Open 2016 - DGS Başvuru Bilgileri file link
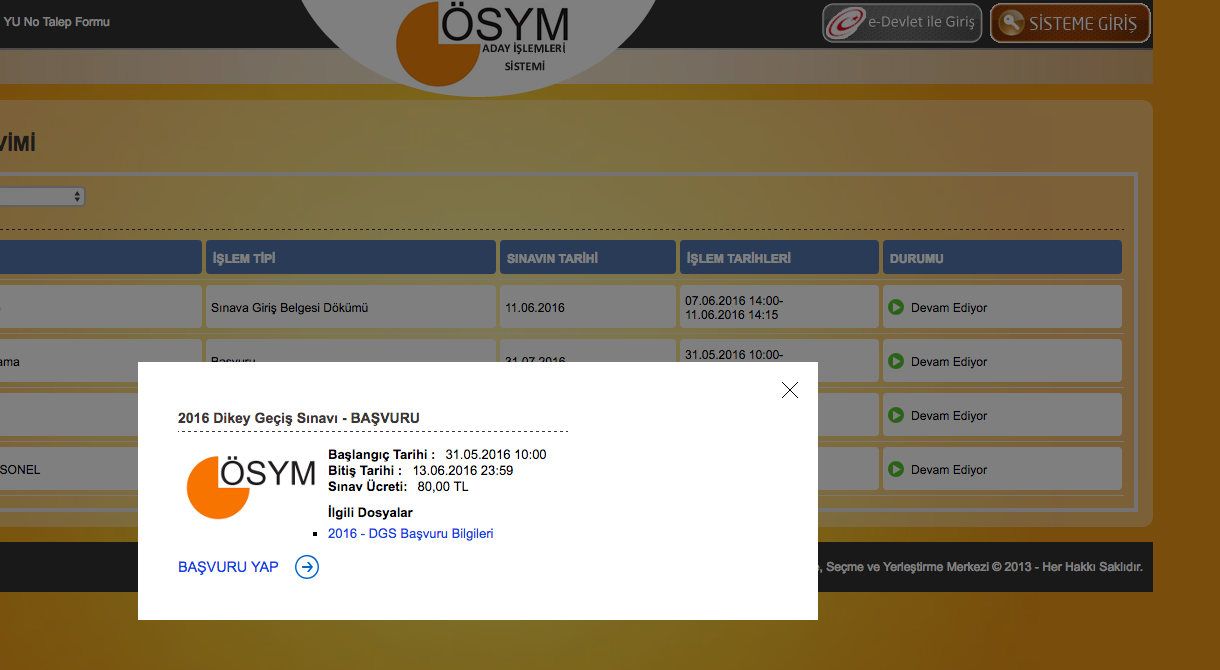Viewport: 1220px width, 670px height. [410, 534]
